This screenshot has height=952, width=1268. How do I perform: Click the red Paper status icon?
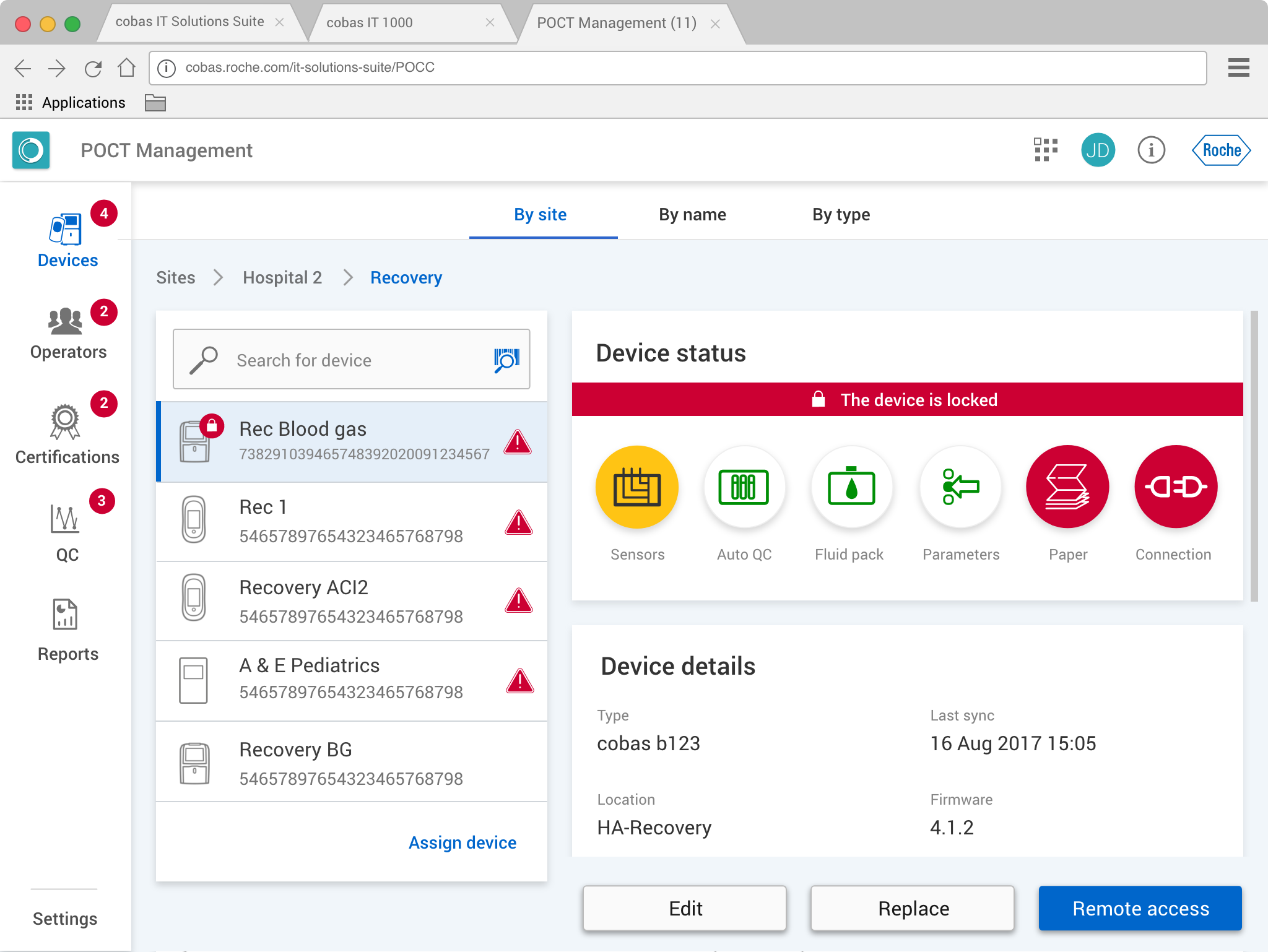point(1067,487)
